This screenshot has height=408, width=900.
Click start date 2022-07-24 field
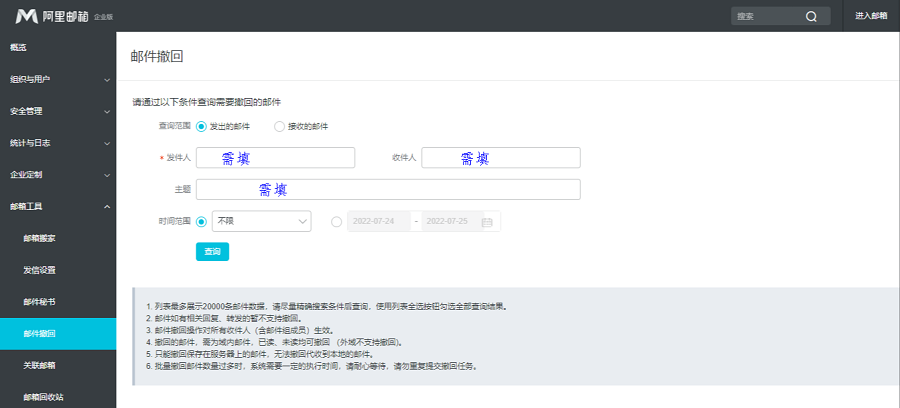(379, 222)
